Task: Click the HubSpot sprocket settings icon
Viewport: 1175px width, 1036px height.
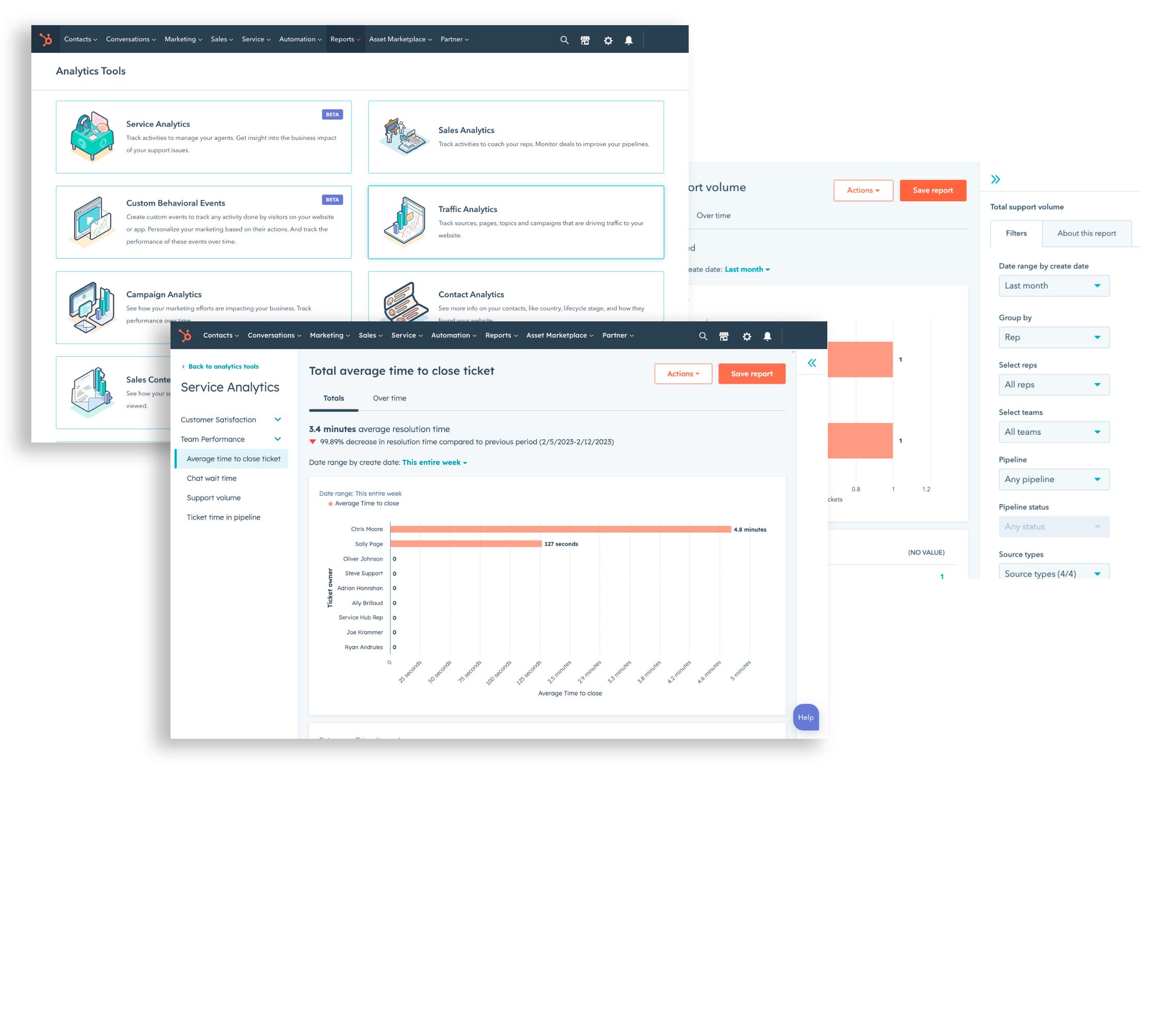Action: tap(608, 39)
